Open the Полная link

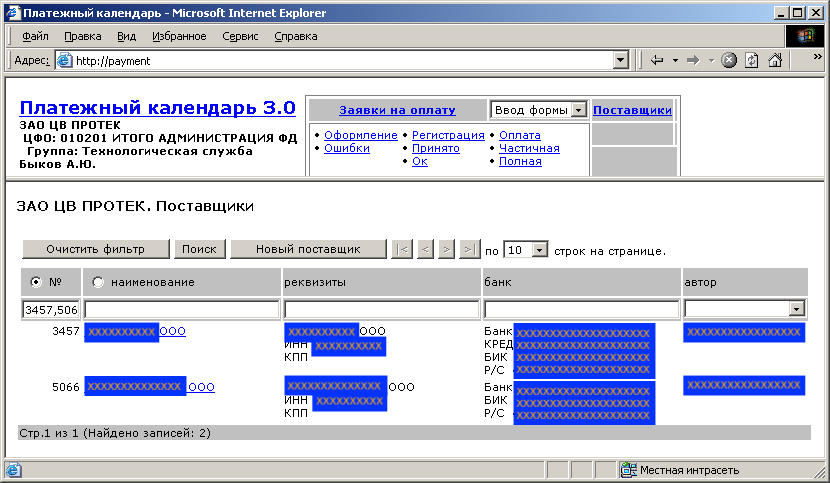[x=520, y=161]
